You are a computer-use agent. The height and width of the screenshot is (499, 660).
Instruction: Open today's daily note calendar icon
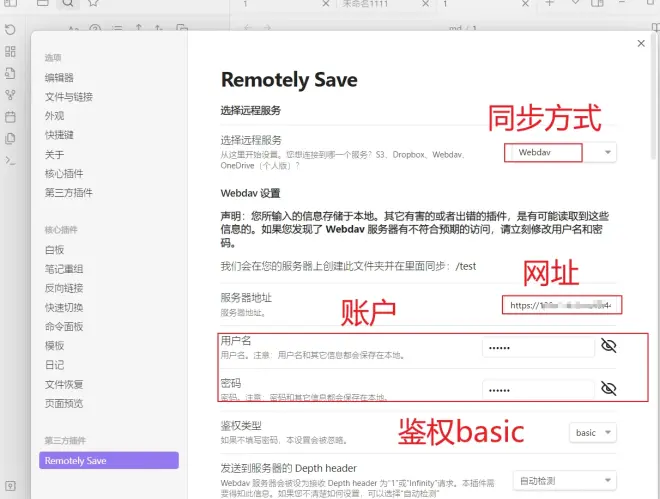[10, 117]
